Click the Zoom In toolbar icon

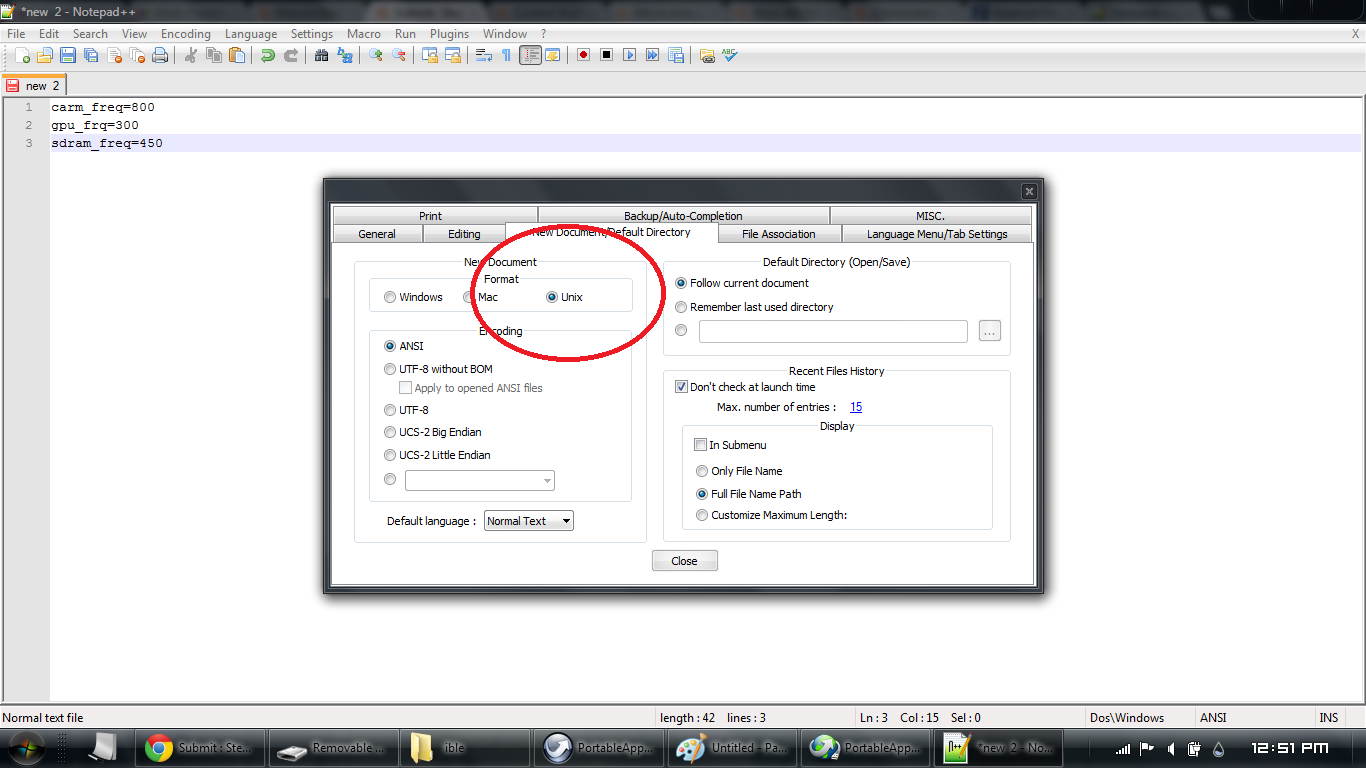click(376, 56)
